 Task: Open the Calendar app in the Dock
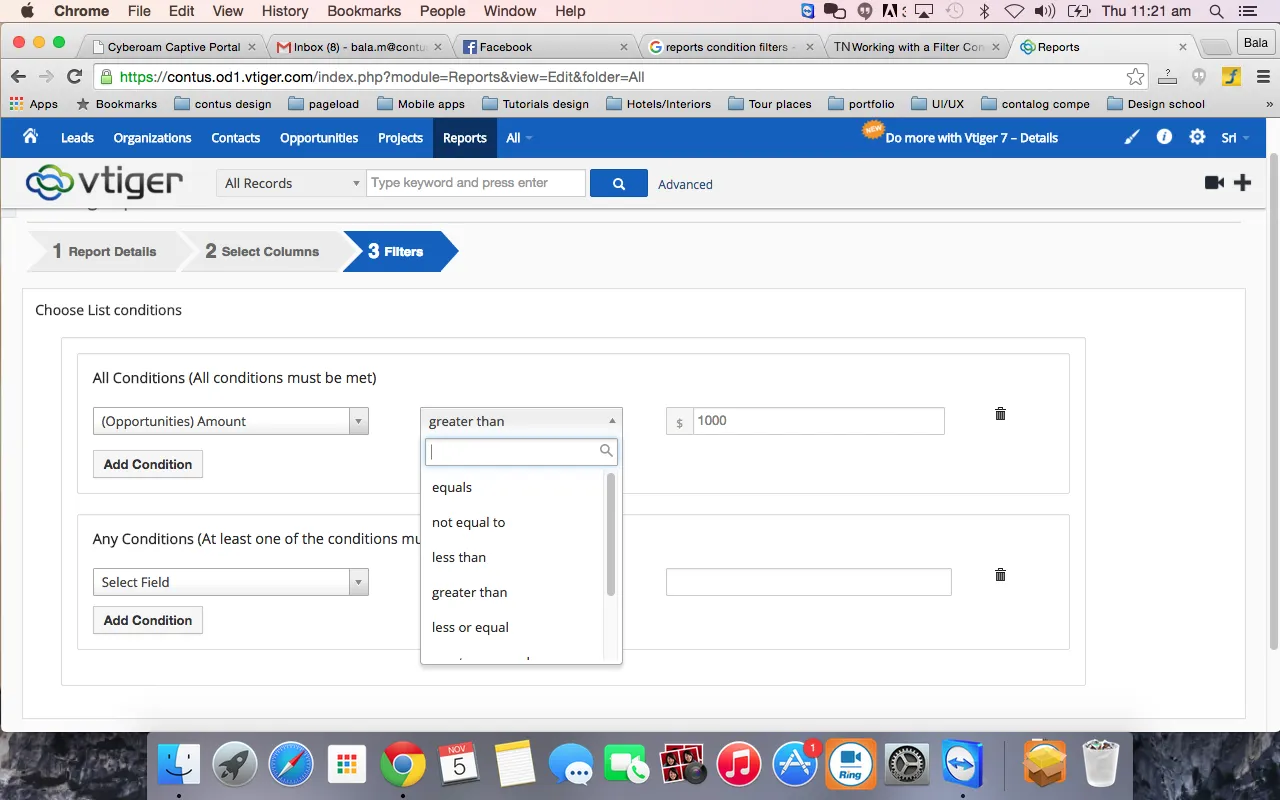(x=459, y=766)
